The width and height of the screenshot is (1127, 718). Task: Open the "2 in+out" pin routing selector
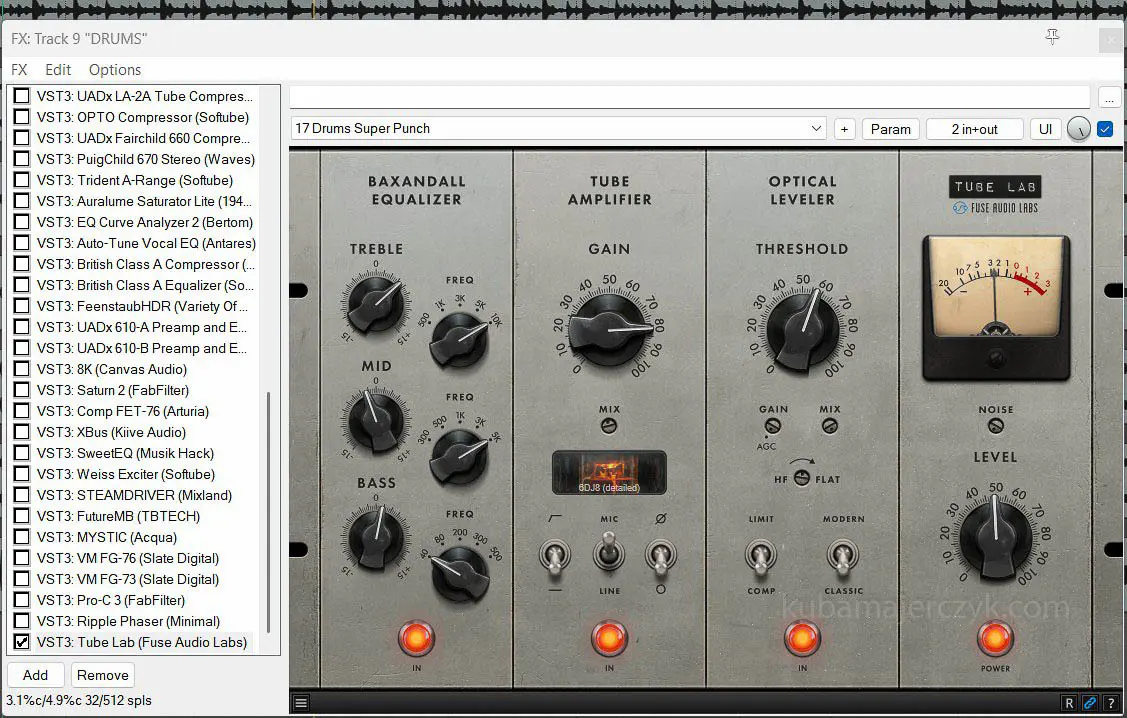974,129
